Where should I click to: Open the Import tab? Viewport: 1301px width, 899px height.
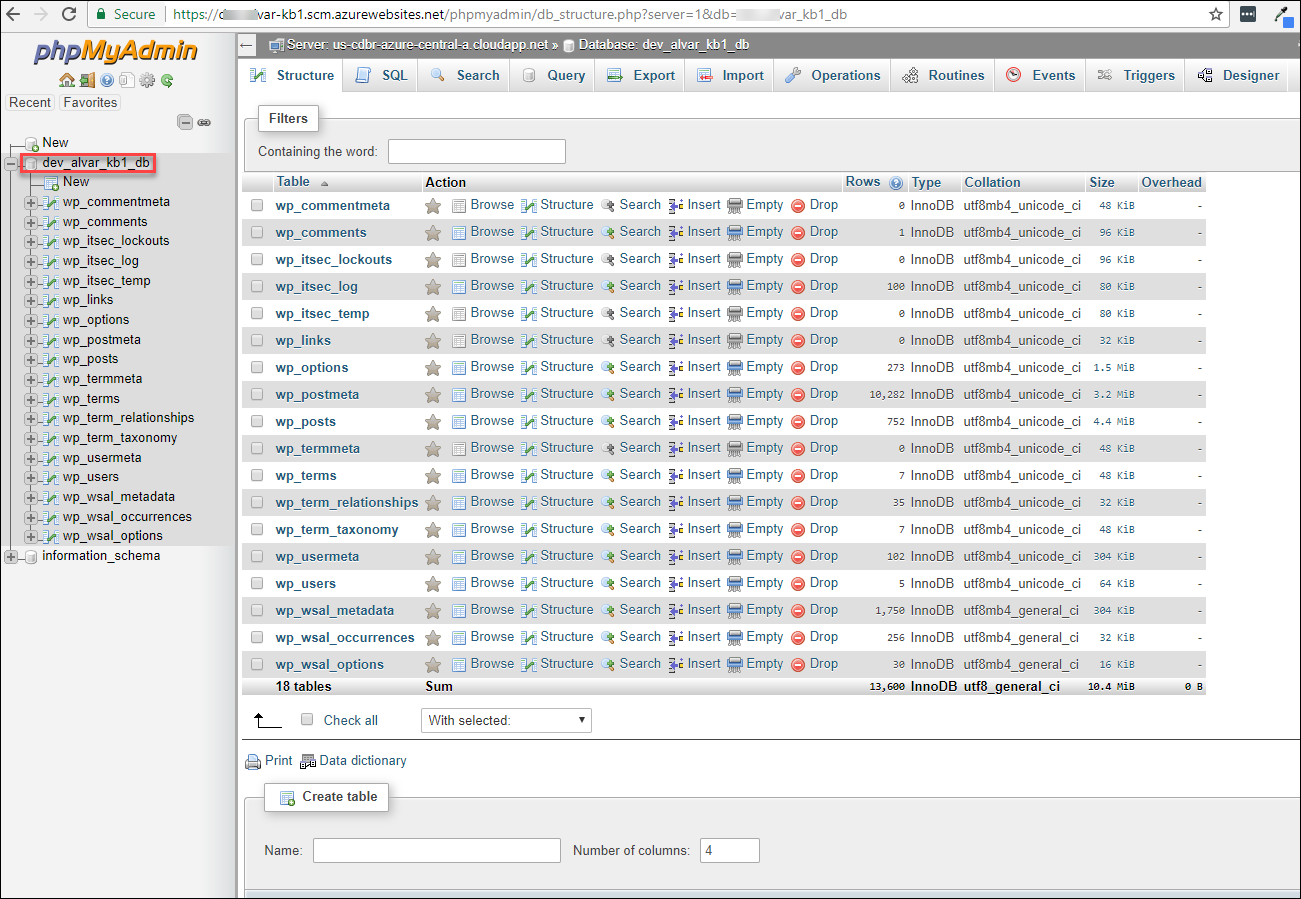730,76
